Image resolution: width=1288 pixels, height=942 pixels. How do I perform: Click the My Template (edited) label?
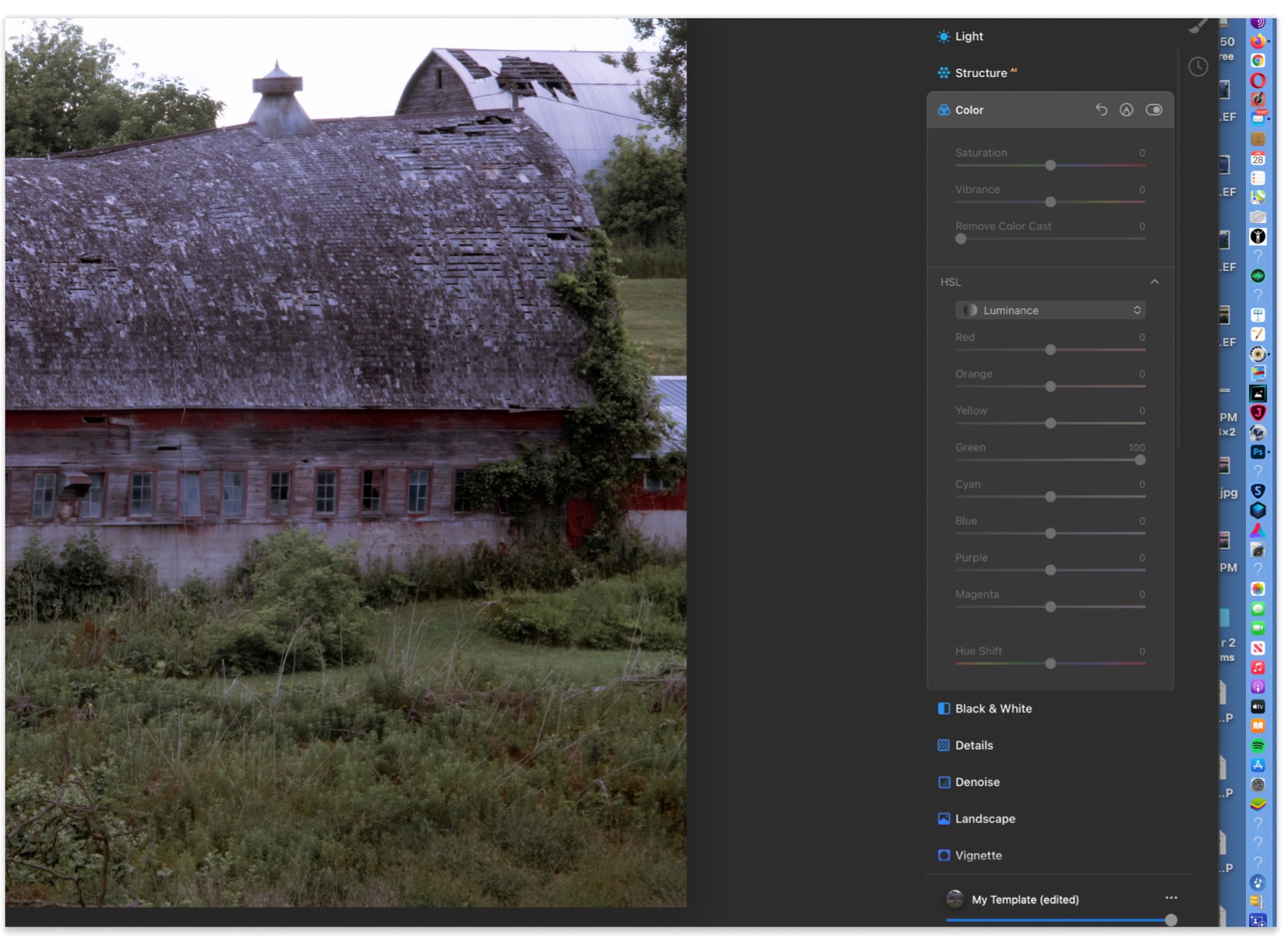[1025, 899]
